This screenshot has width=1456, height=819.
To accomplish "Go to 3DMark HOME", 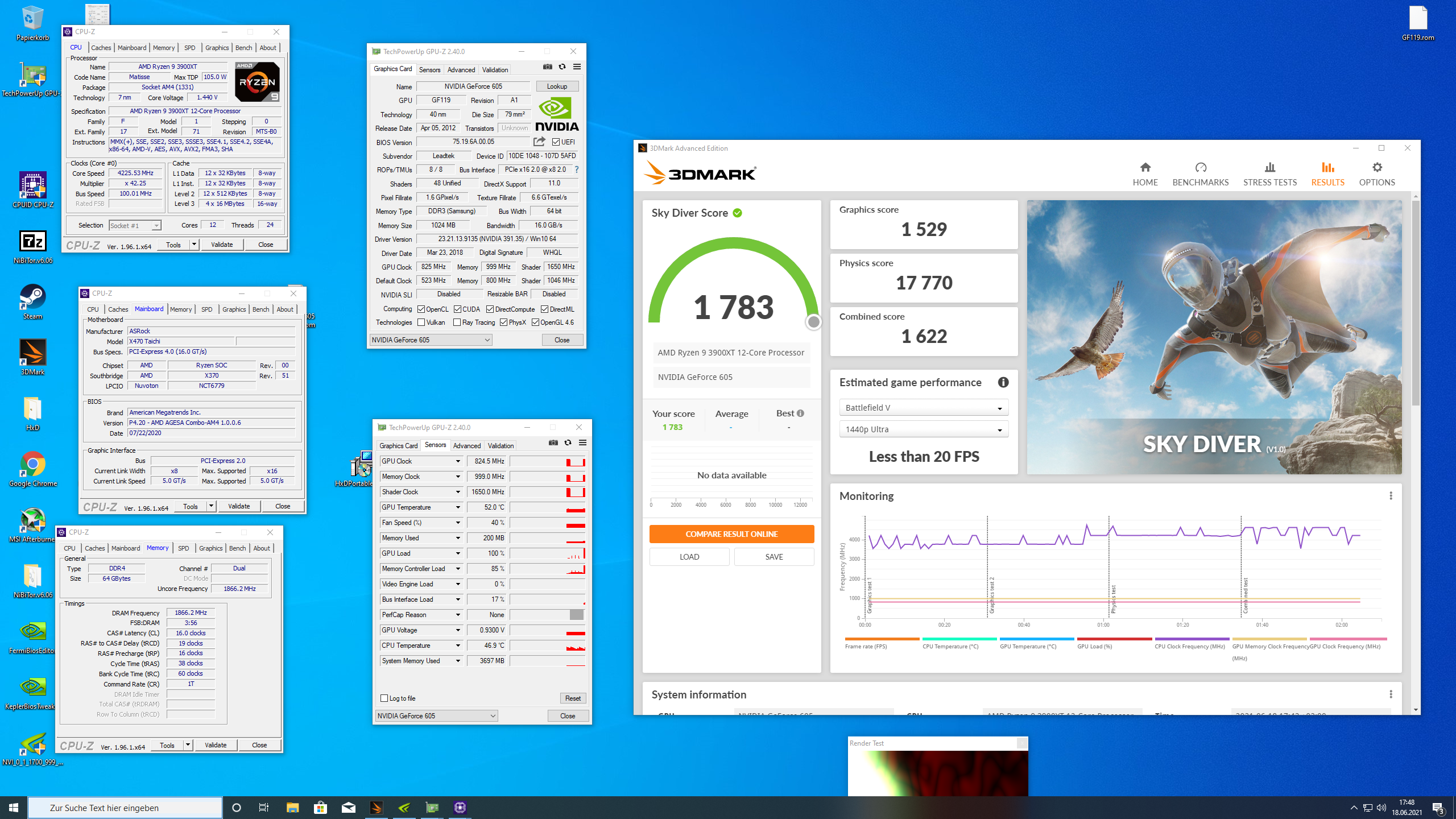I will point(1145,174).
